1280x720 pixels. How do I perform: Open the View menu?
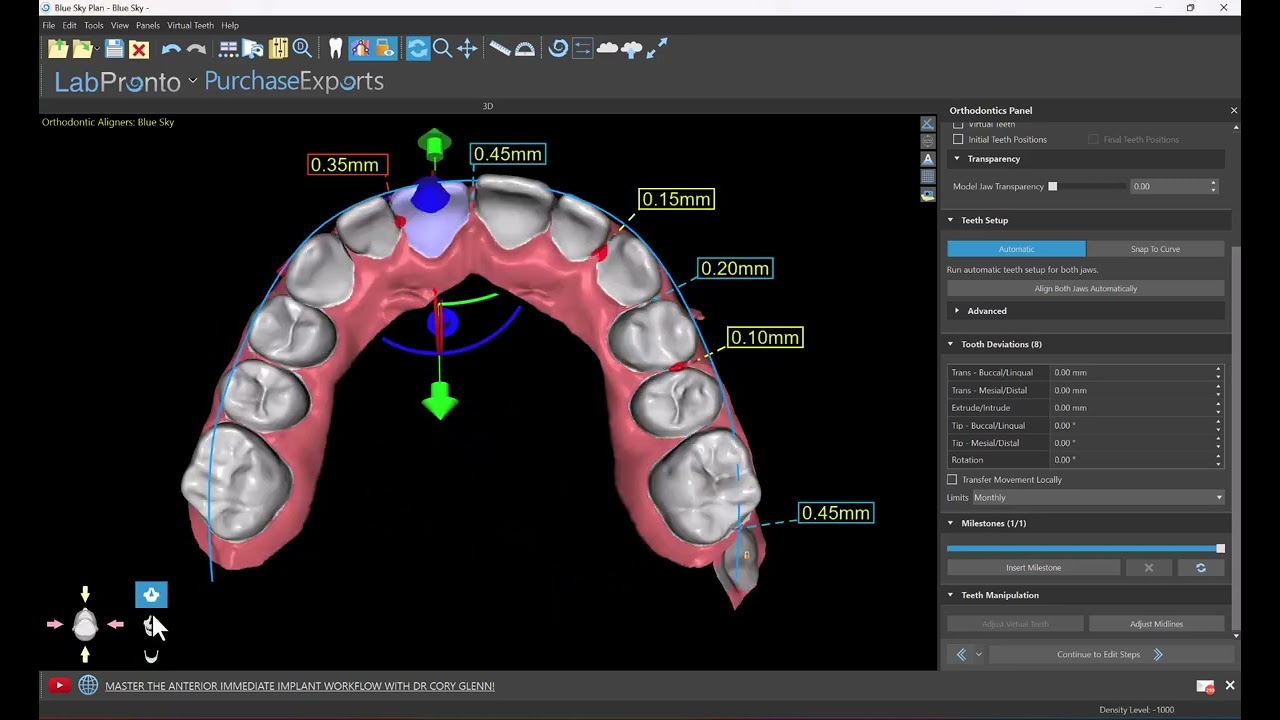tap(119, 25)
